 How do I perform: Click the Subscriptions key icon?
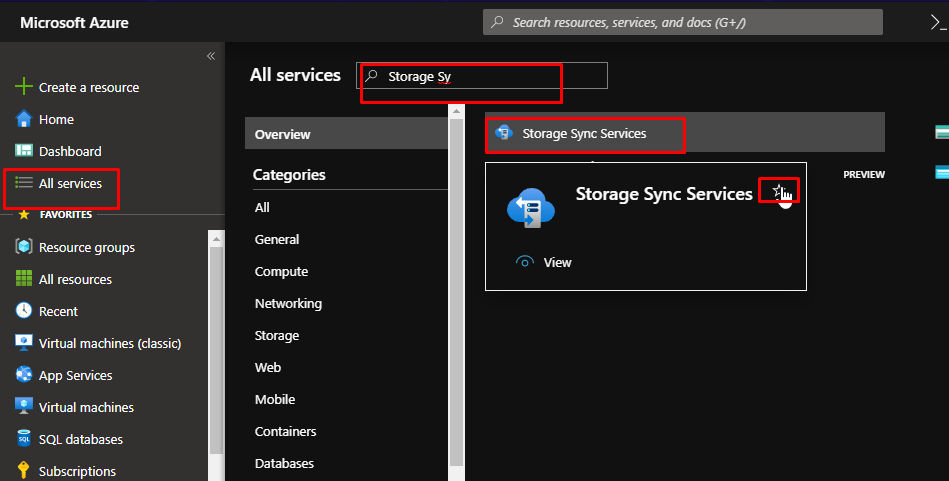[24, 470]
